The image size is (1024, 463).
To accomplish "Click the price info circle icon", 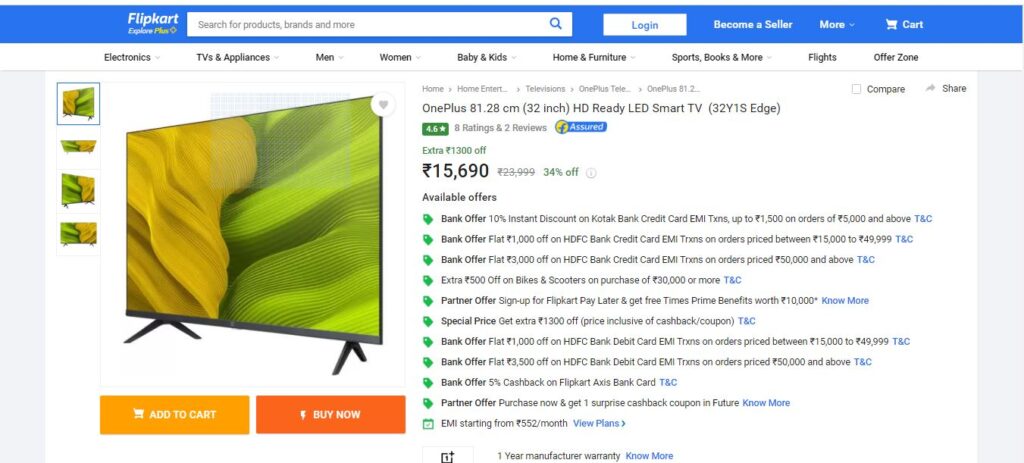I will [x=591, y=173].
